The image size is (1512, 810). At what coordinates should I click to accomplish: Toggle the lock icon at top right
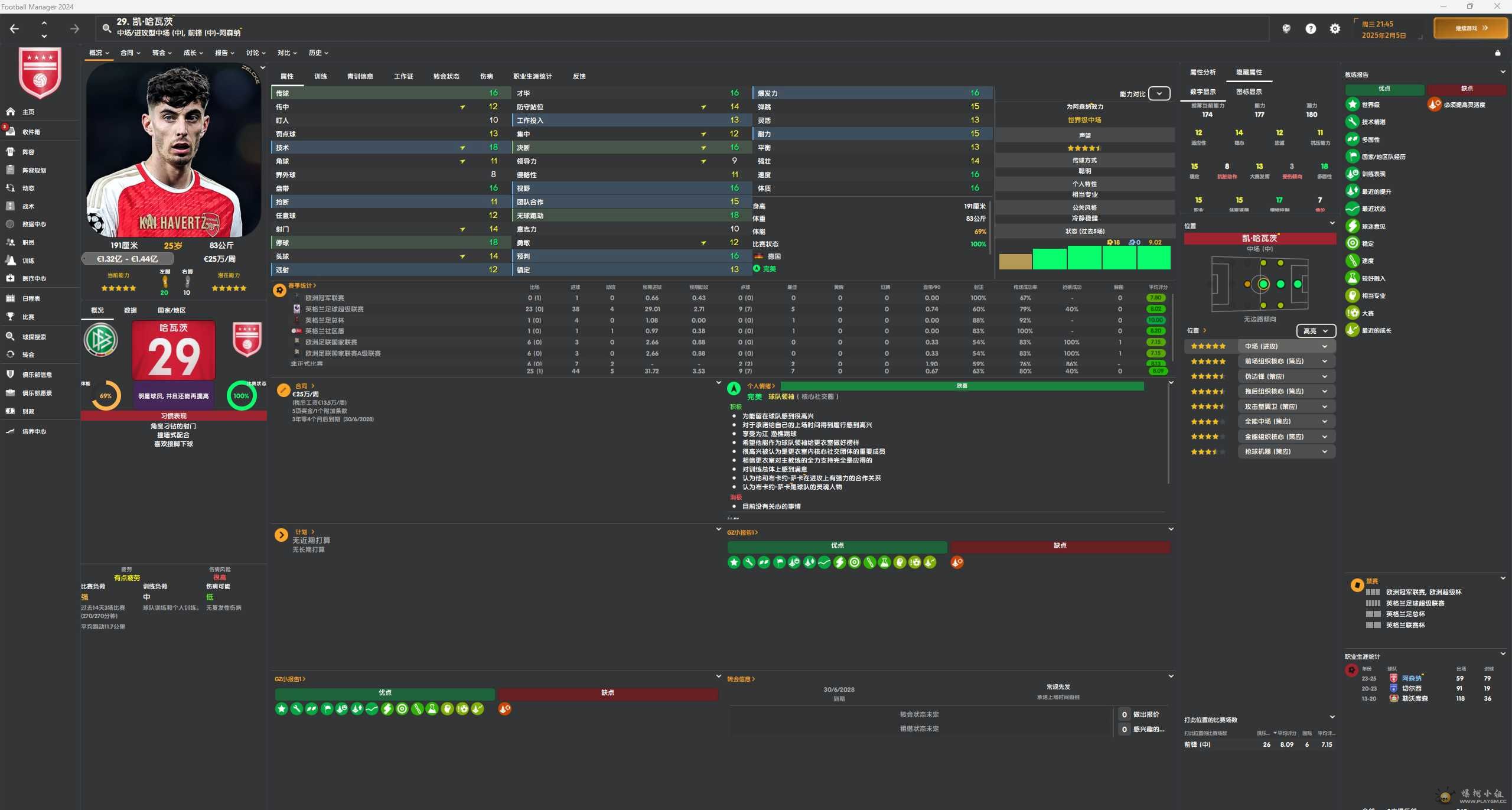(1497, 53)
